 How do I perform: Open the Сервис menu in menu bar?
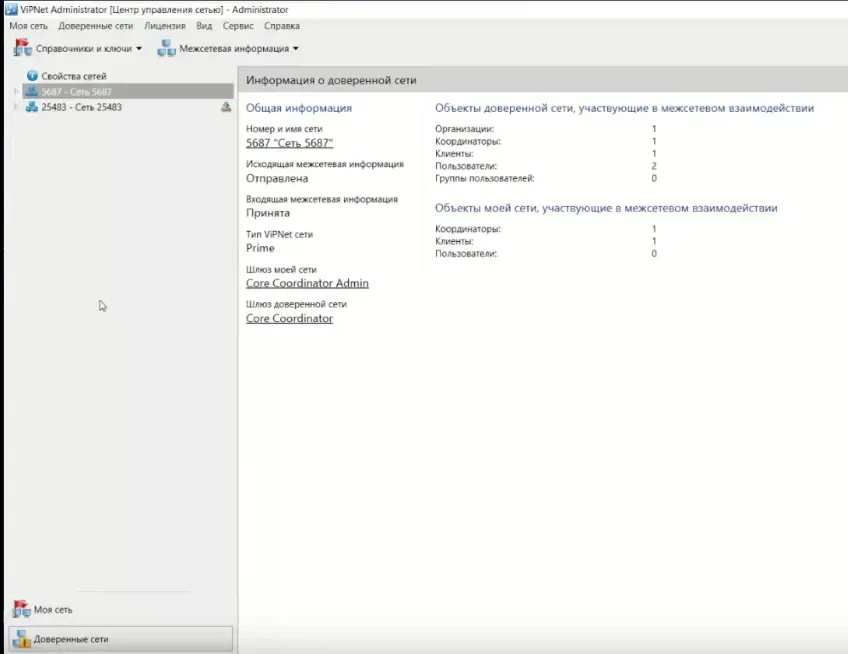pyautogui.click(x=238, y=26)
